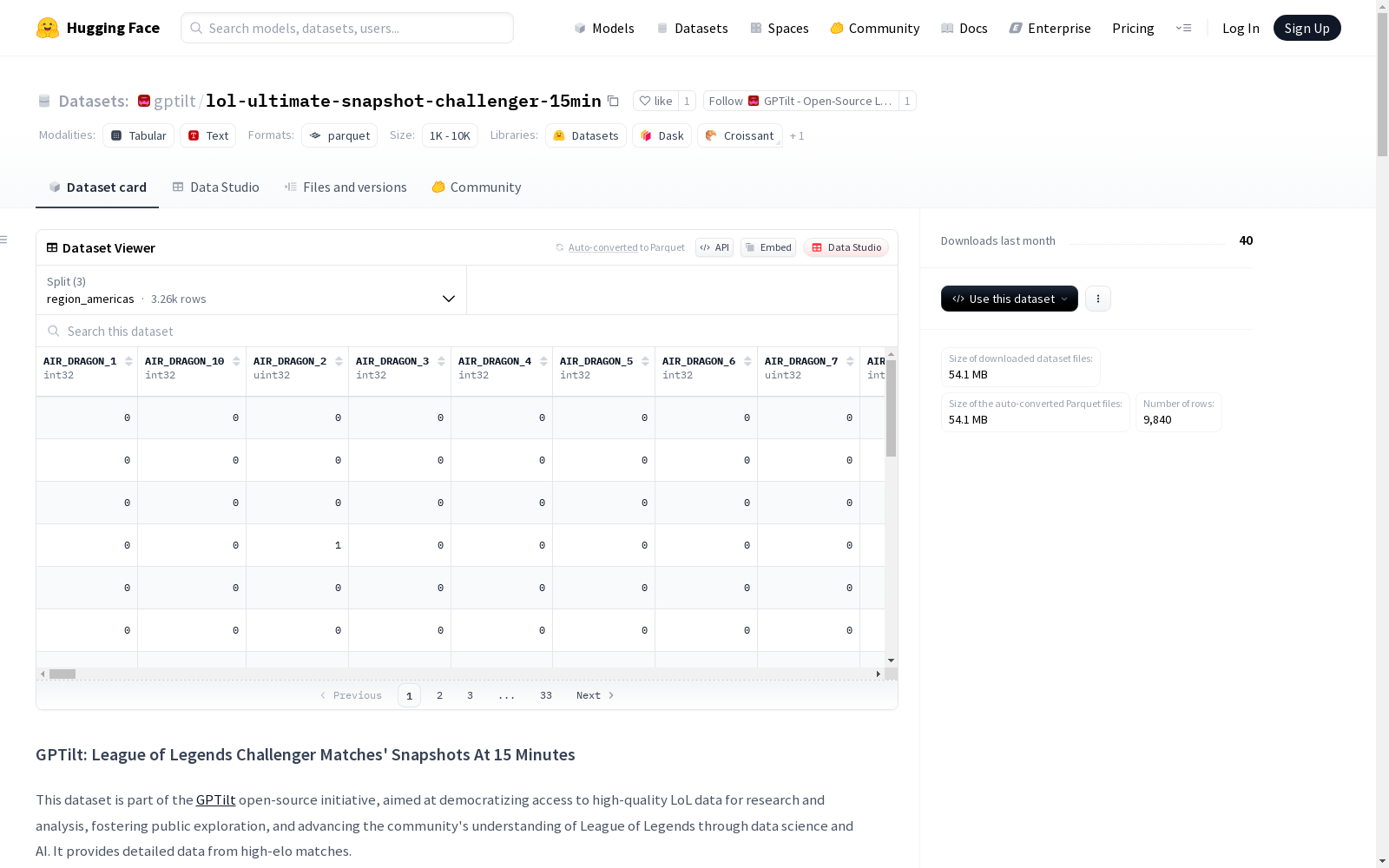Open the Files and versions tab

346,187
